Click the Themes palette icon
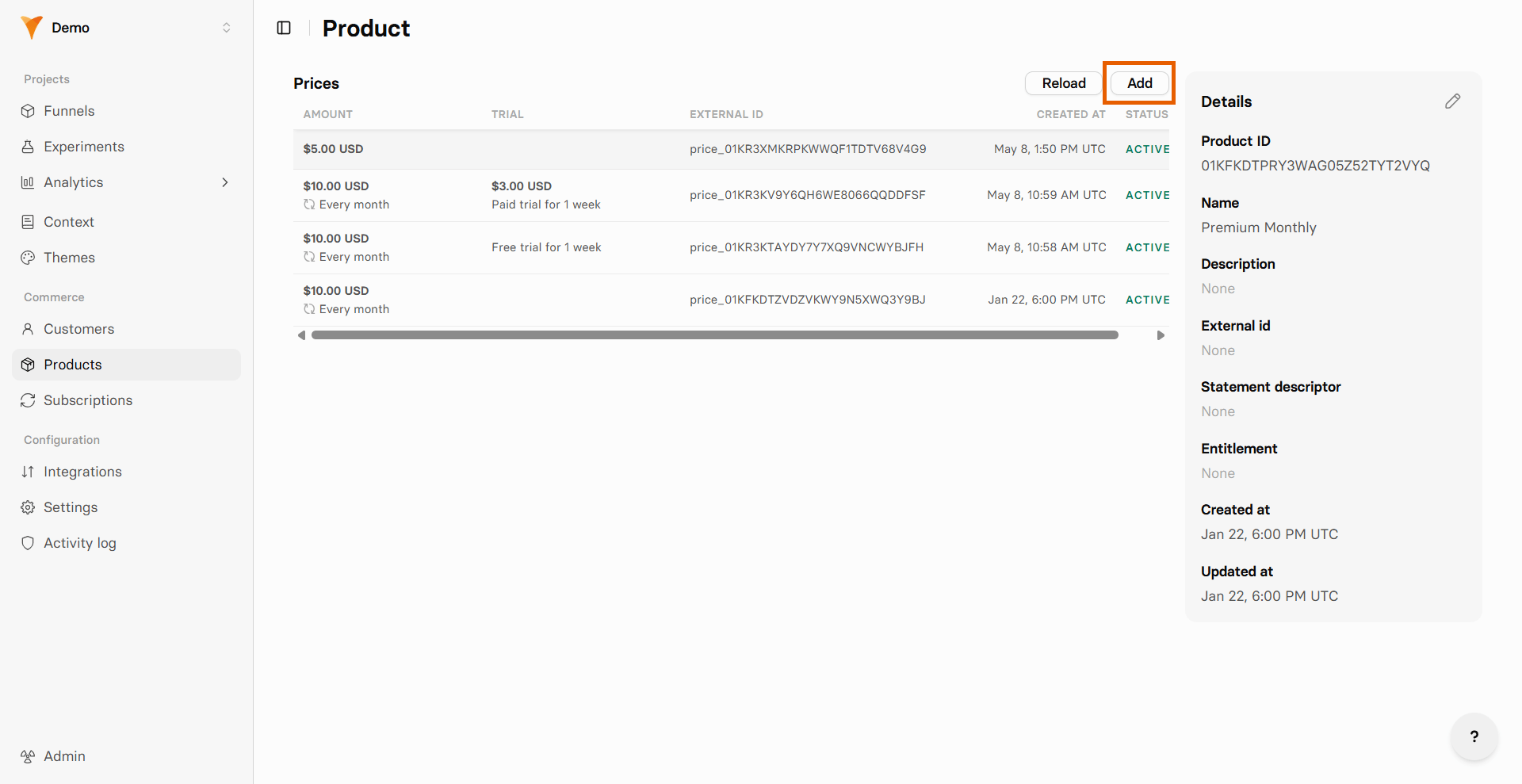This screenshot has height=784, width=1522. tap(28, 258)
